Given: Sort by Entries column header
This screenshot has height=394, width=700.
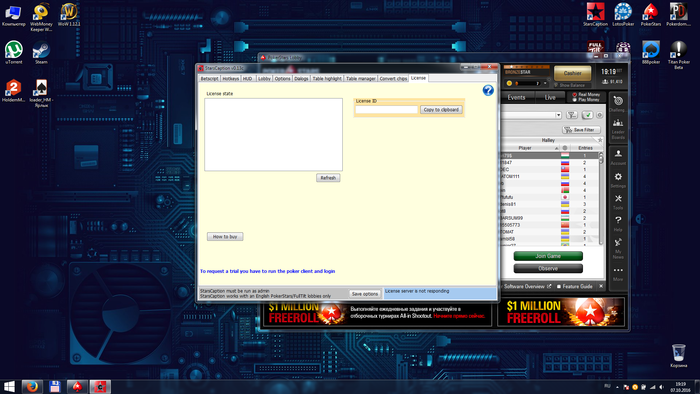Looking at the screenshot, I should coord(585,148).
